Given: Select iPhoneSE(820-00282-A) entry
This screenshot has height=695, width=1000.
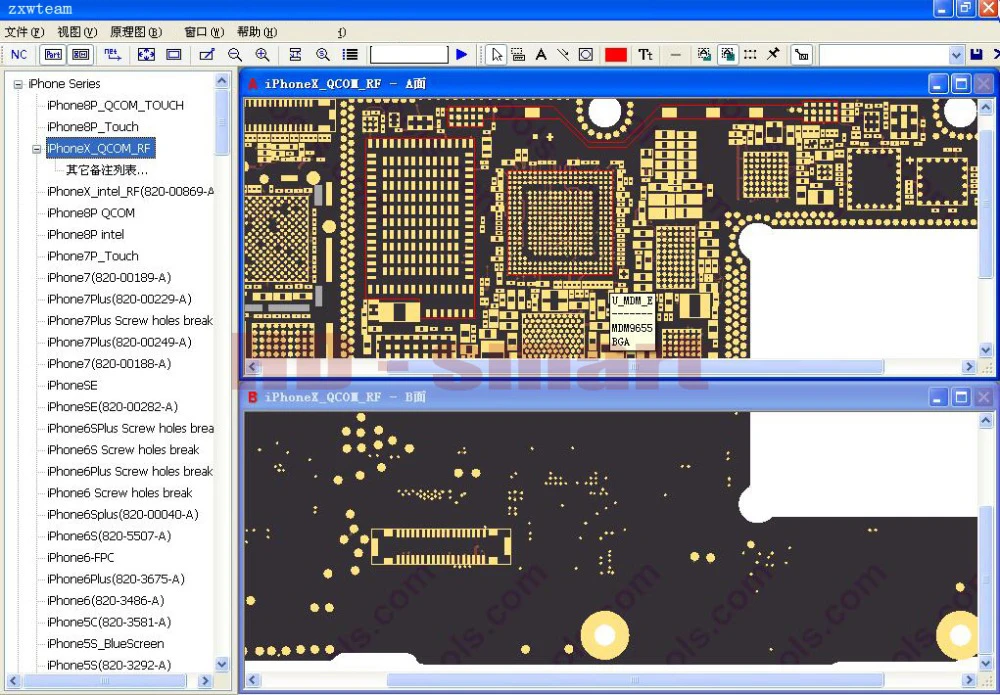Looking at the screenshot, I should pyautogui.click(x=112, y=407).
